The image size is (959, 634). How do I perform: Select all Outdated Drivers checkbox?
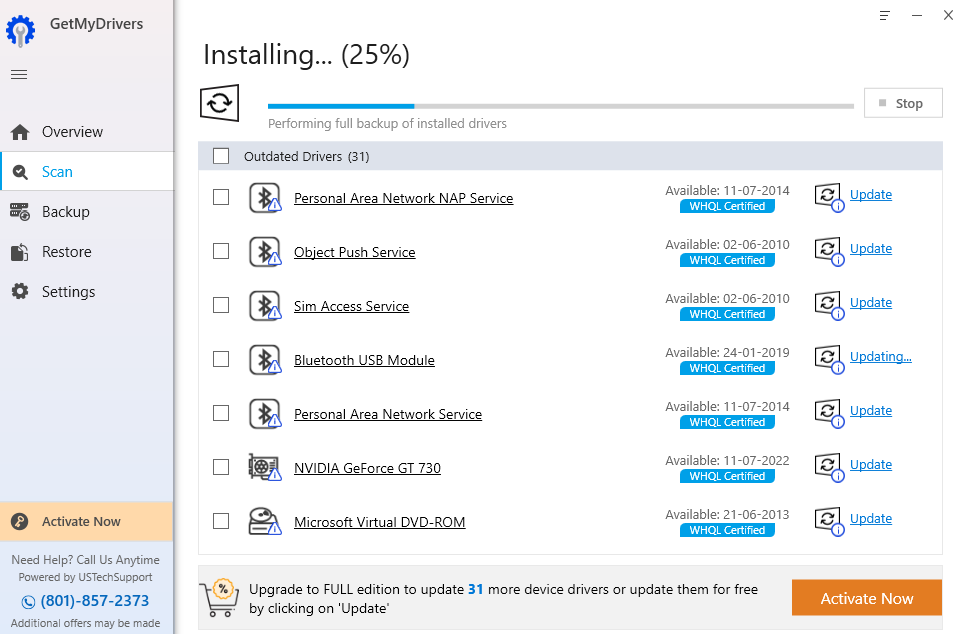pos(221,156)
